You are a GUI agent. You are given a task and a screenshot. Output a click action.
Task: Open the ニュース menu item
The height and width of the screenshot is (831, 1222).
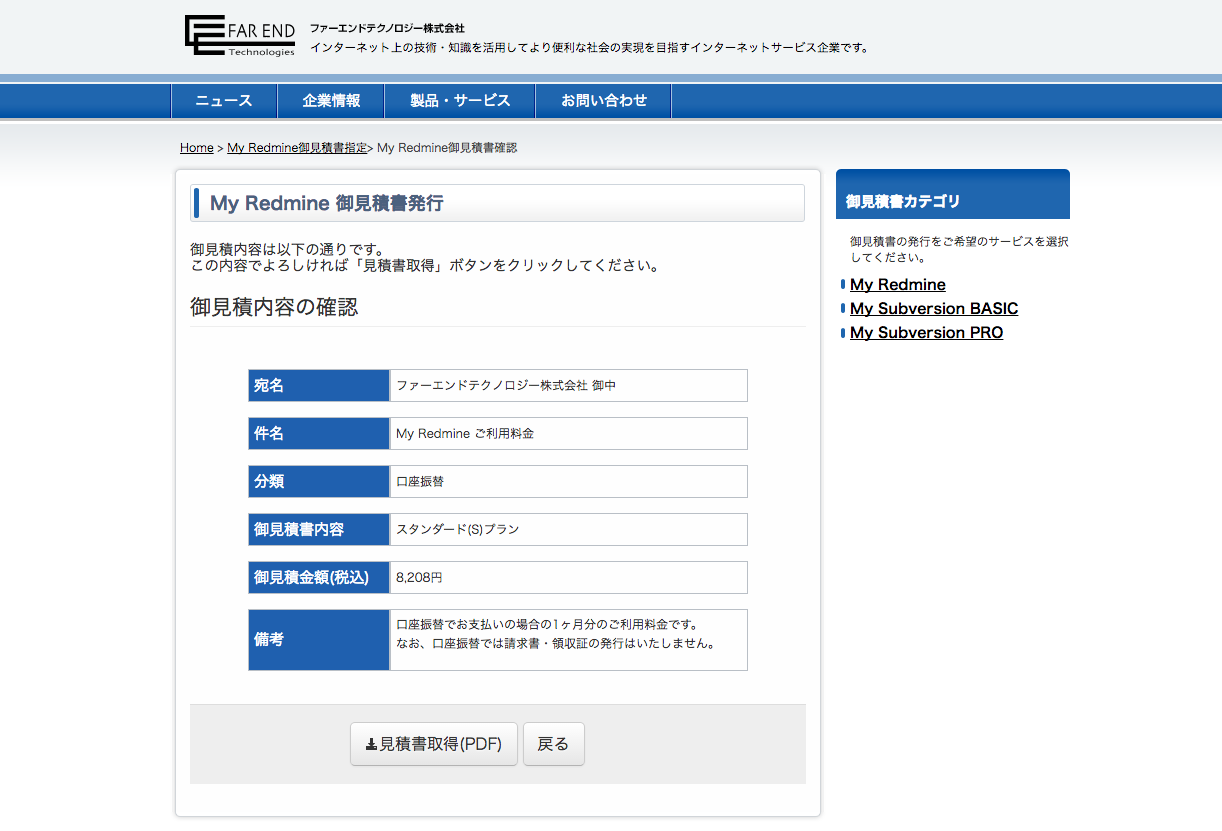pos(224,101)
